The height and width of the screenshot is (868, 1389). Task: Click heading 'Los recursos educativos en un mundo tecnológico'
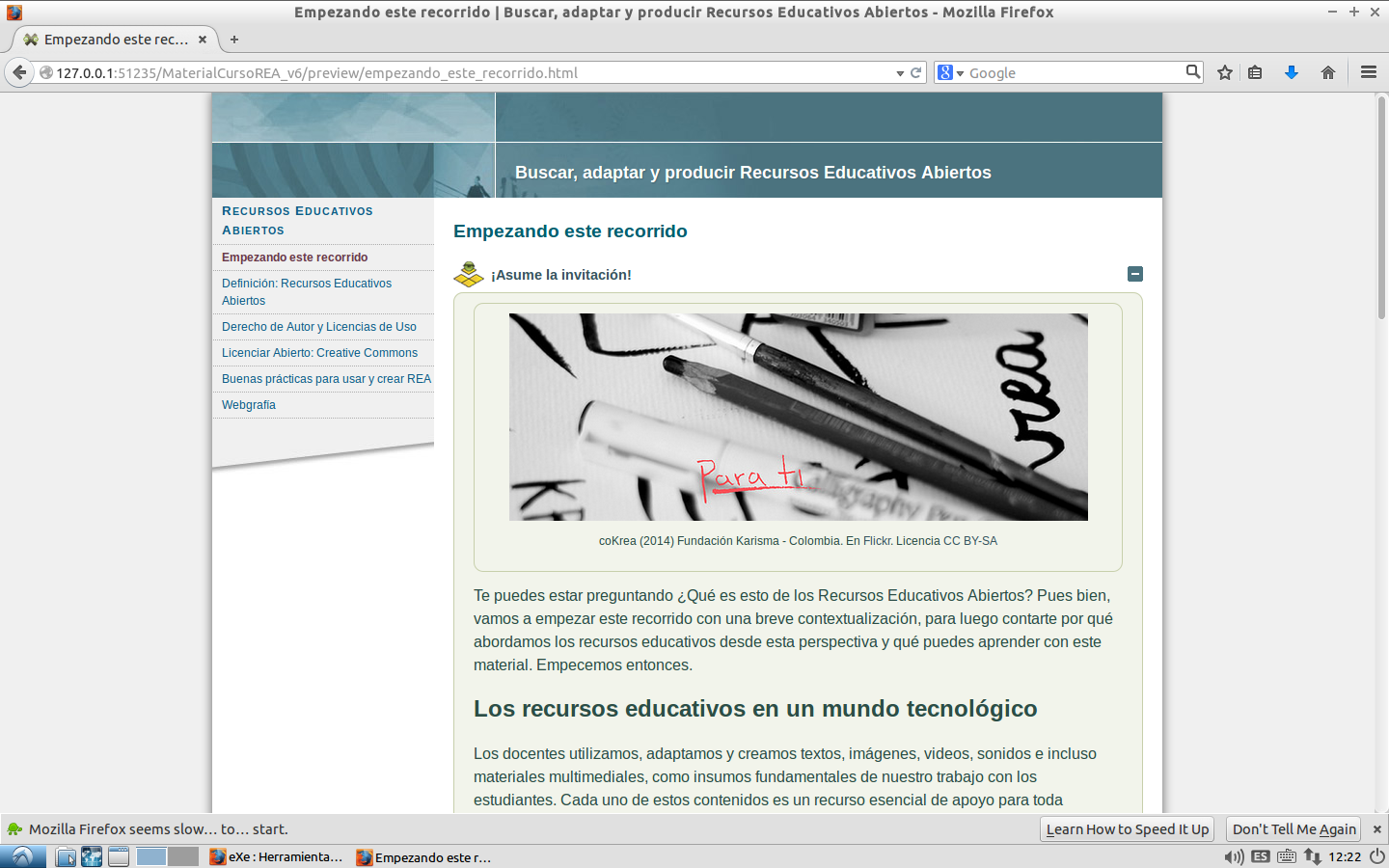coord(755,709)
